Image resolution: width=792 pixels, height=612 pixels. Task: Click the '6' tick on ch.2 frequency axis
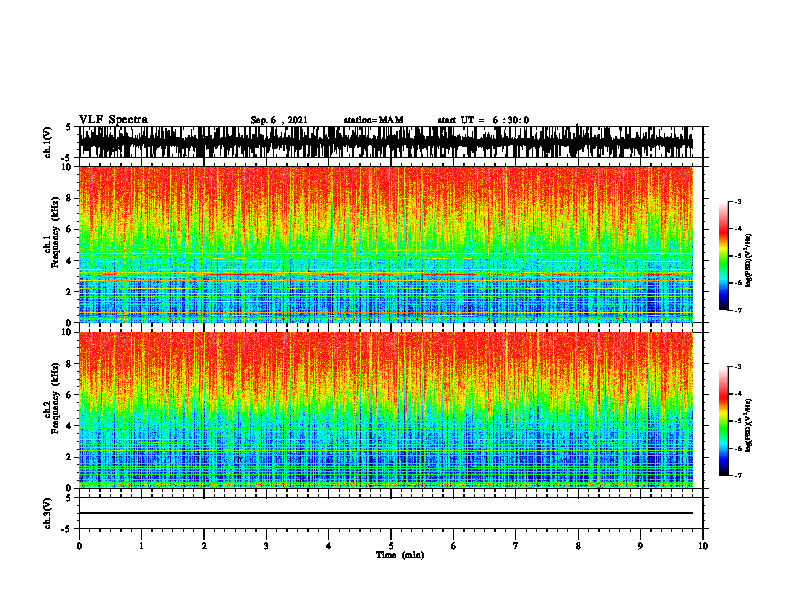[x=70, y=395]
